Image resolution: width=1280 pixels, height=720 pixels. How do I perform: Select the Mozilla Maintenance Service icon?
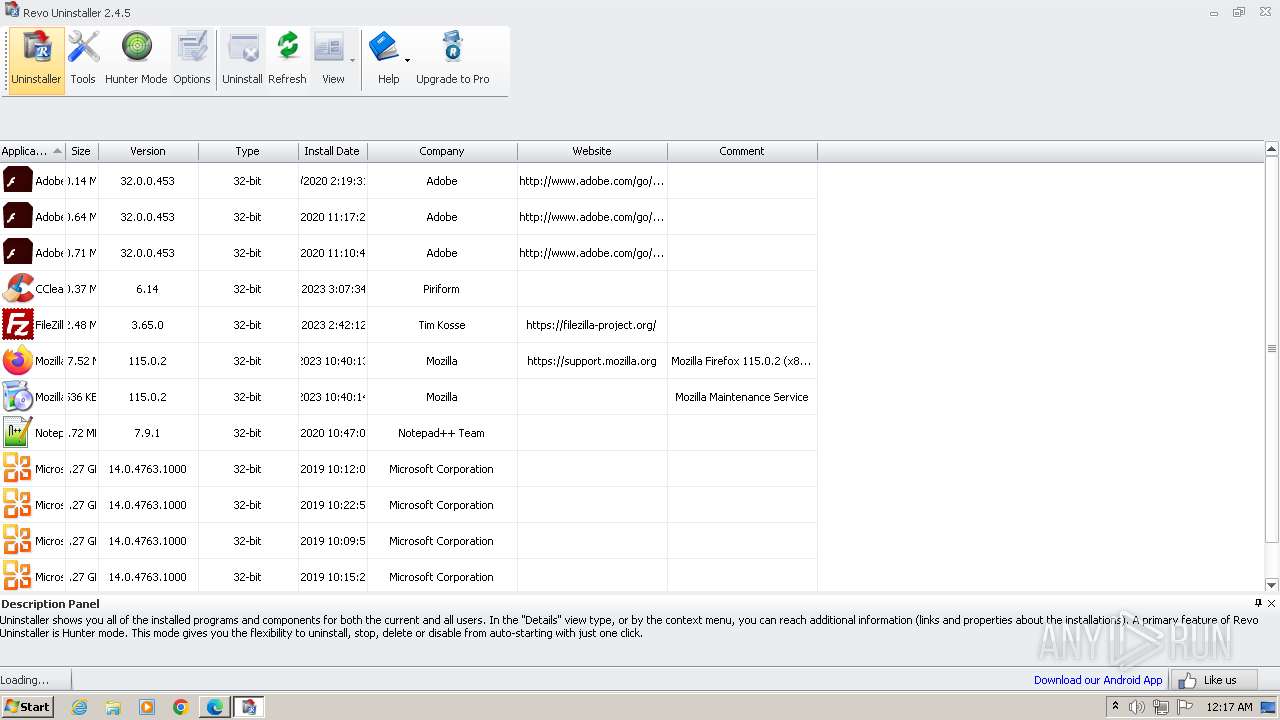pyautogui.click(x=17, y=397)
